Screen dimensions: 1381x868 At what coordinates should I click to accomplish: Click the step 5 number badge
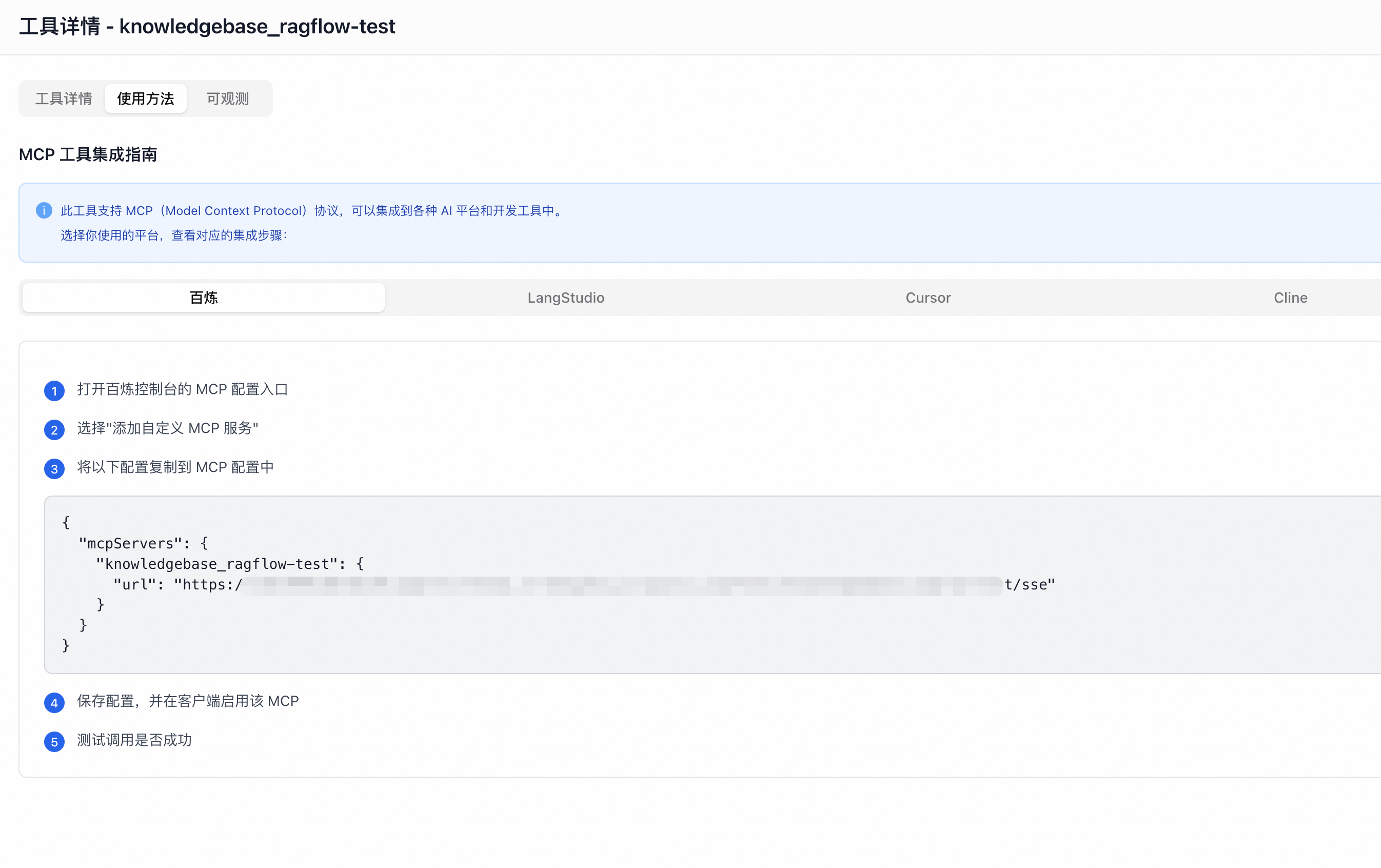coord(54,741)
